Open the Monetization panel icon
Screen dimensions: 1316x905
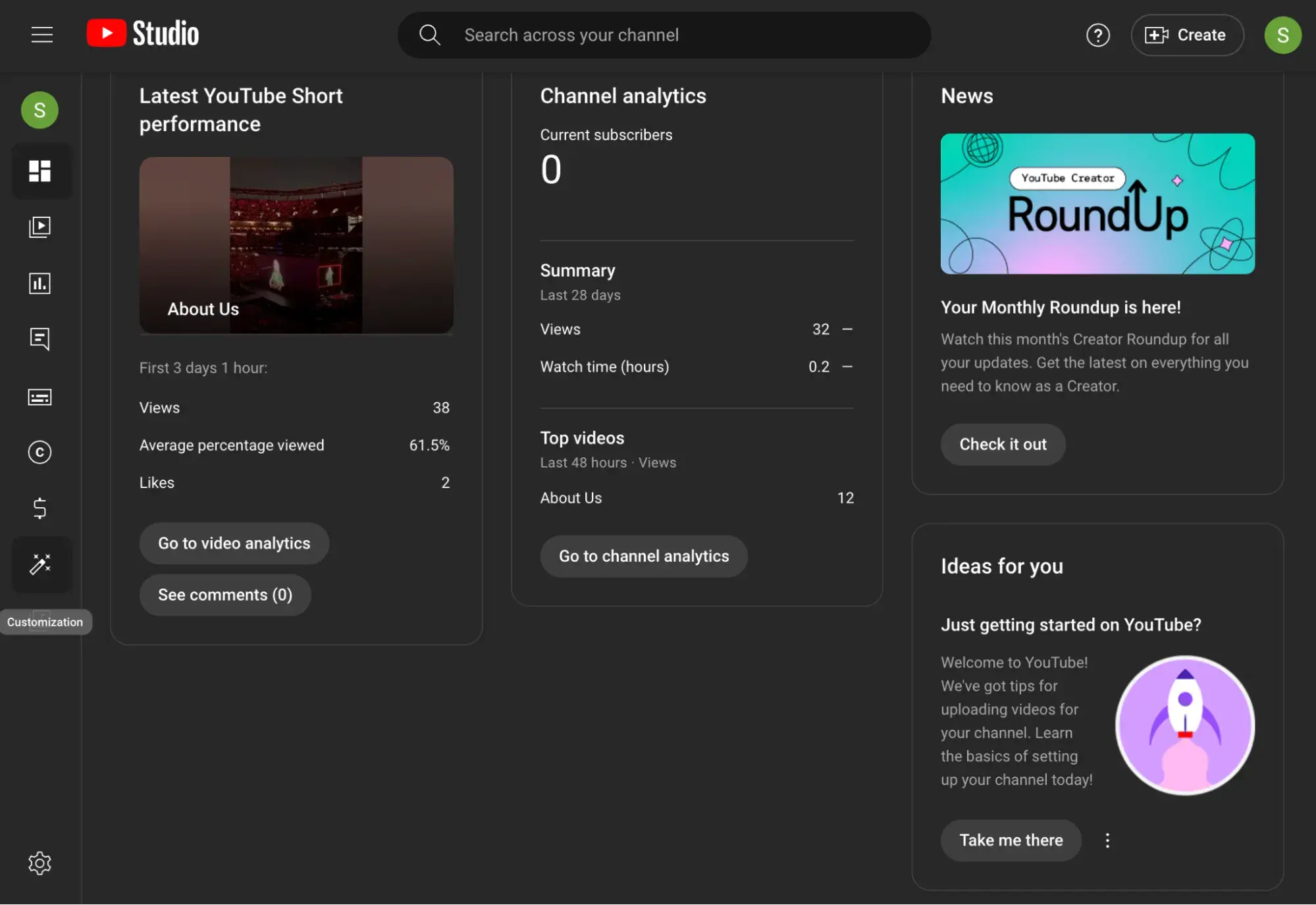(39, 509)
